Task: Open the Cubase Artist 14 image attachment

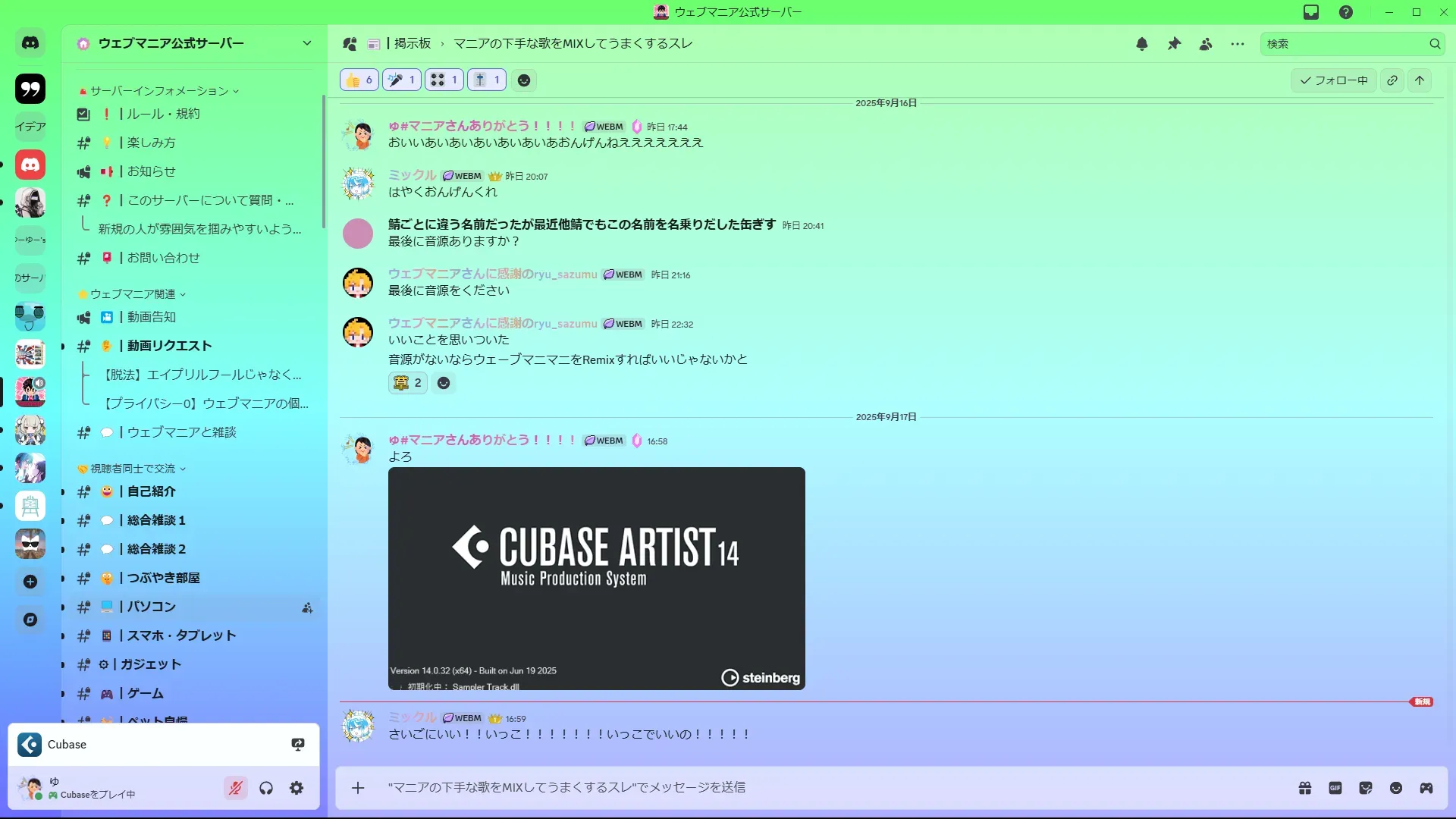Action: point(596,578)
